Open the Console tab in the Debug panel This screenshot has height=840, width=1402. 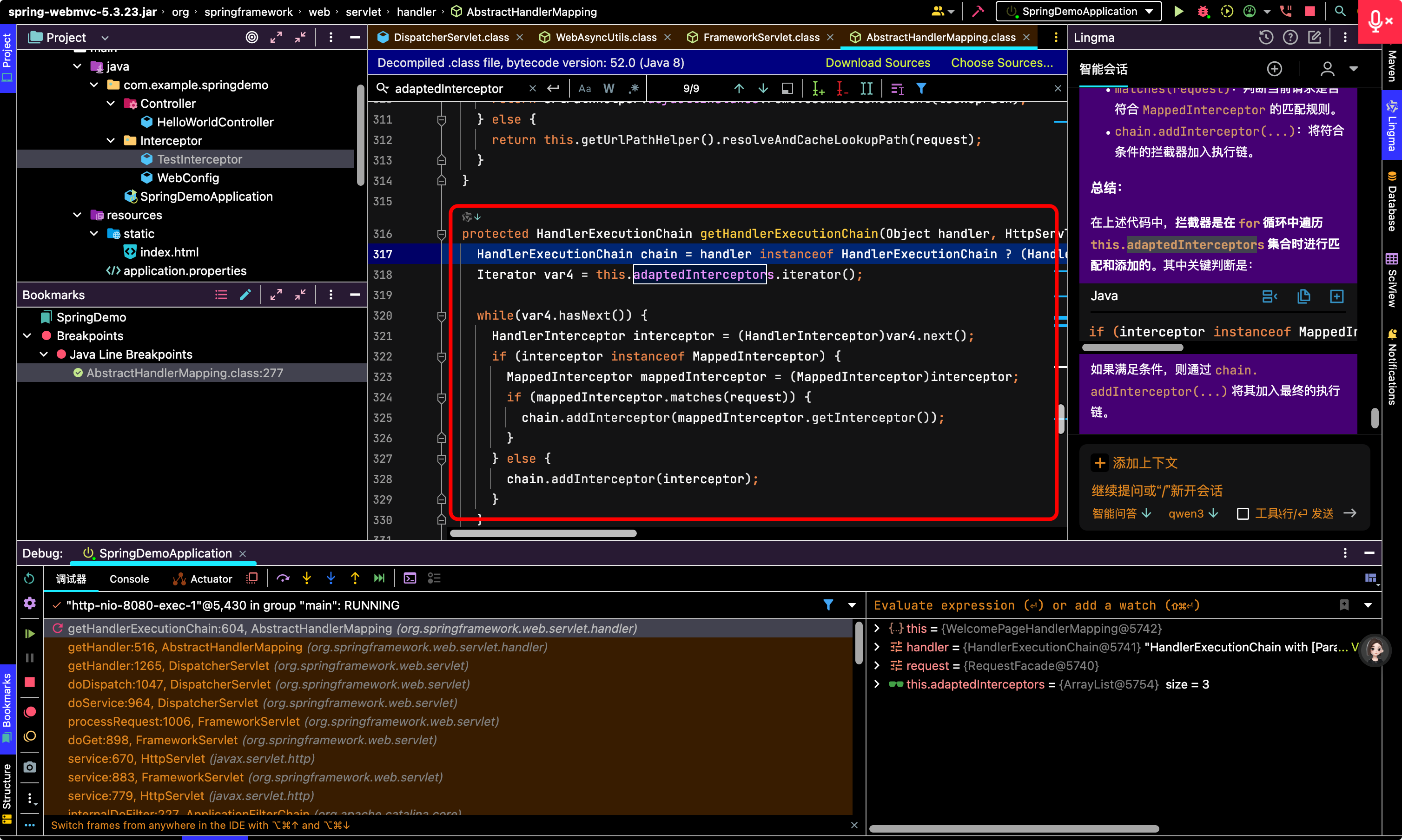point(129,578)
